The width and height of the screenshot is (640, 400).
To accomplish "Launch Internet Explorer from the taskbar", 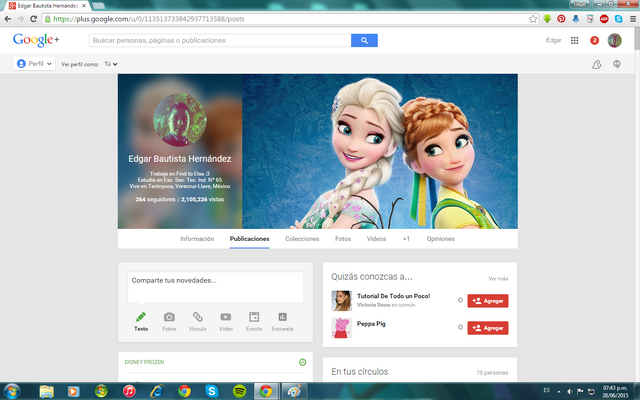I will click(157, 391).
